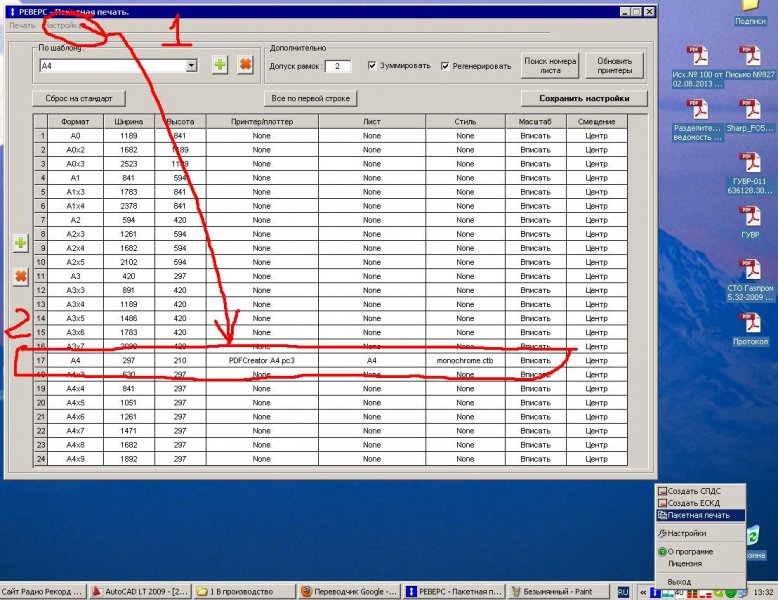Screen dimensions: 778x600
Task: Select 'О программе' in tray menu
Action: pyautogui.click(x=700, y=551)
